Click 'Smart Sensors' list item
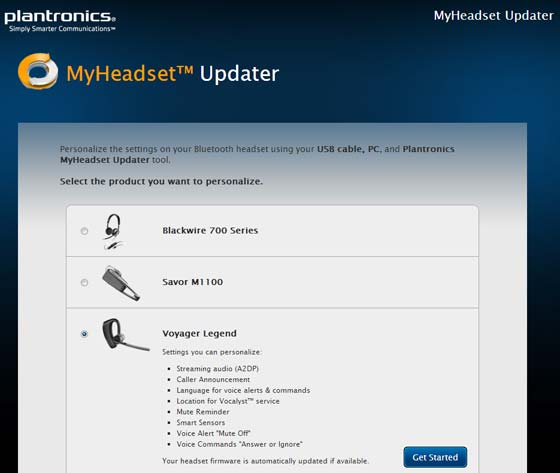The height and width of the screenshot is (473, 560). point(201,423)
